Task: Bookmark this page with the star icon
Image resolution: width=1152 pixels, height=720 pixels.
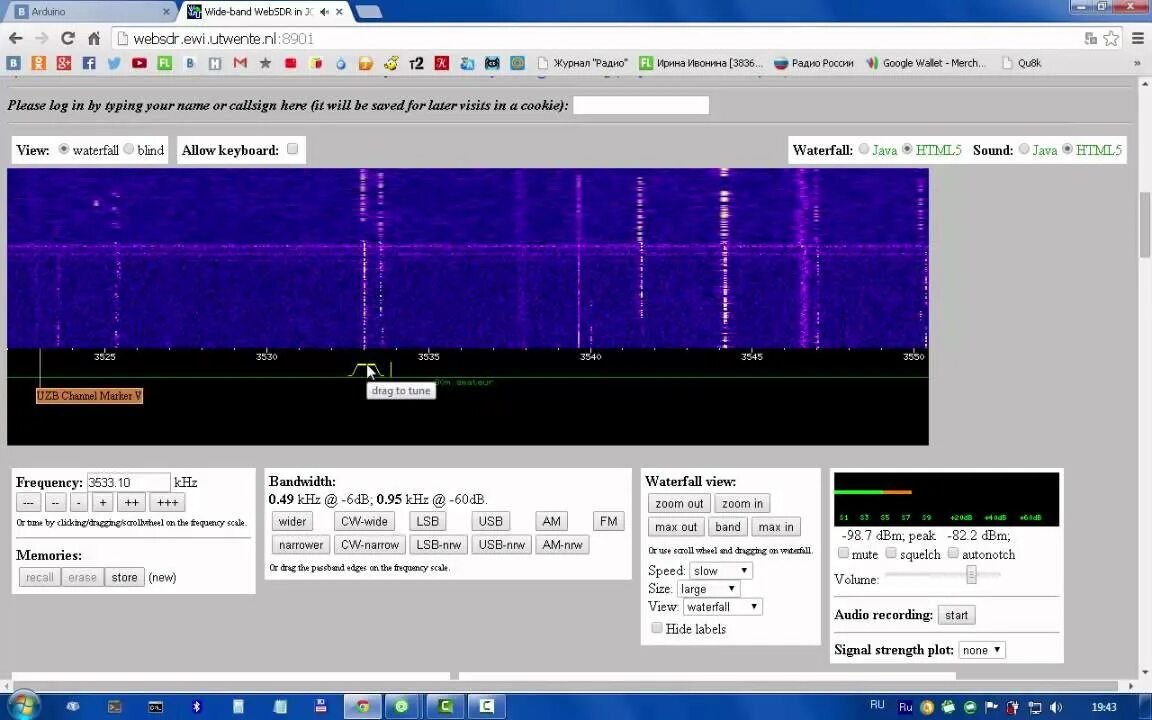Action: click(x=1111, y=38)
